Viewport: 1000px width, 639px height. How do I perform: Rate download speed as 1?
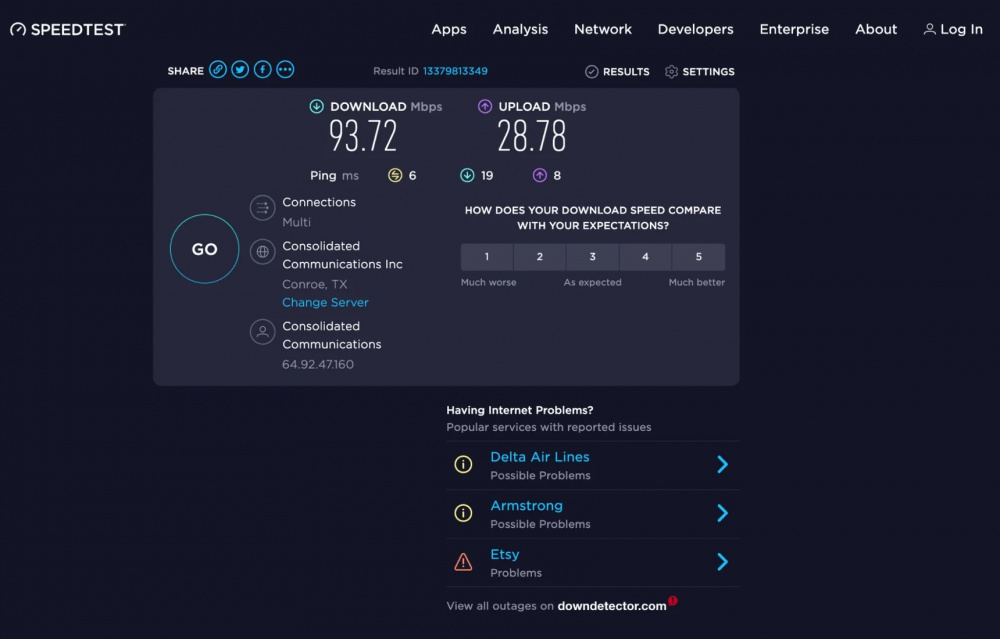[487, 256]
